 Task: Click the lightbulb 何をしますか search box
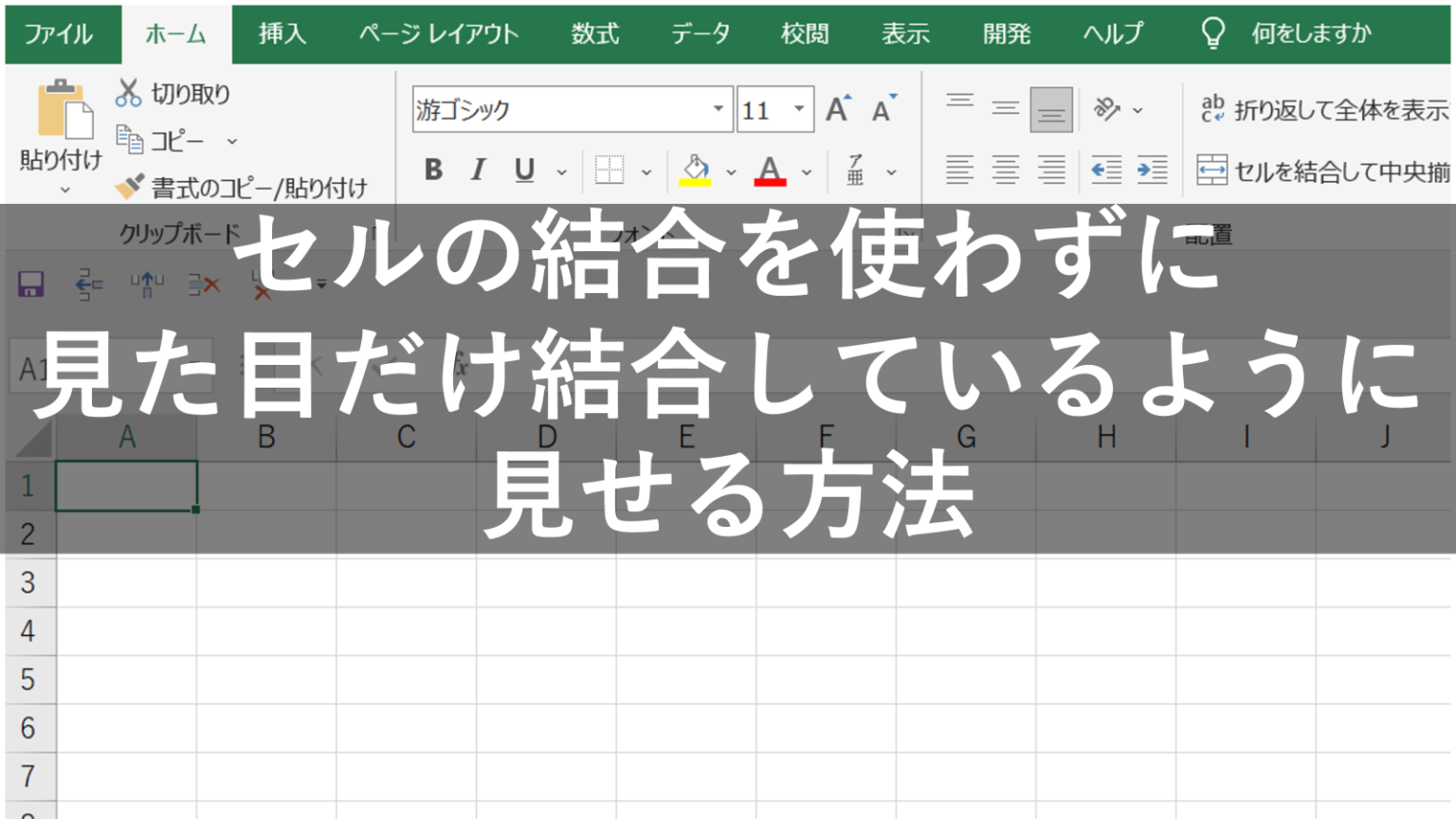tap(1286, 34)
